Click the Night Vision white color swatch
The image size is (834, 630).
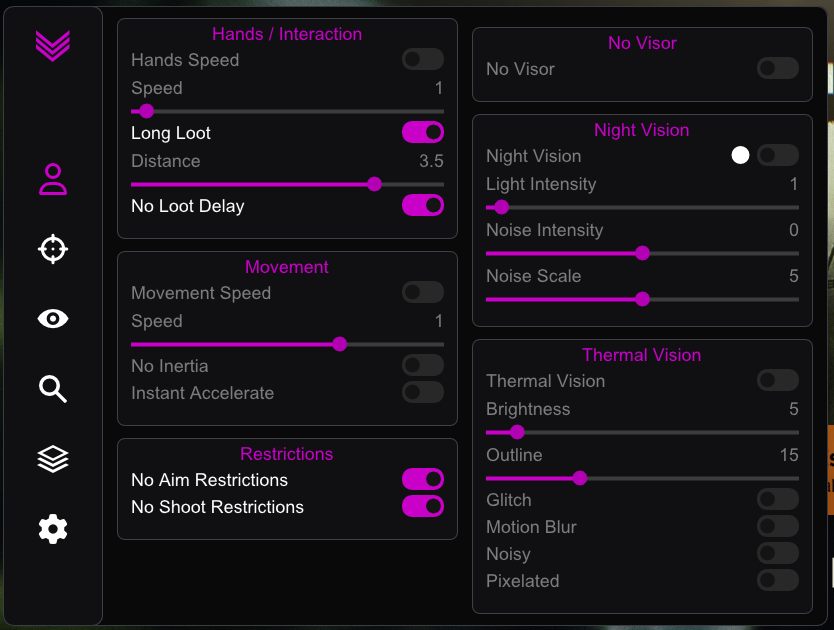click(x=740, y=155)
